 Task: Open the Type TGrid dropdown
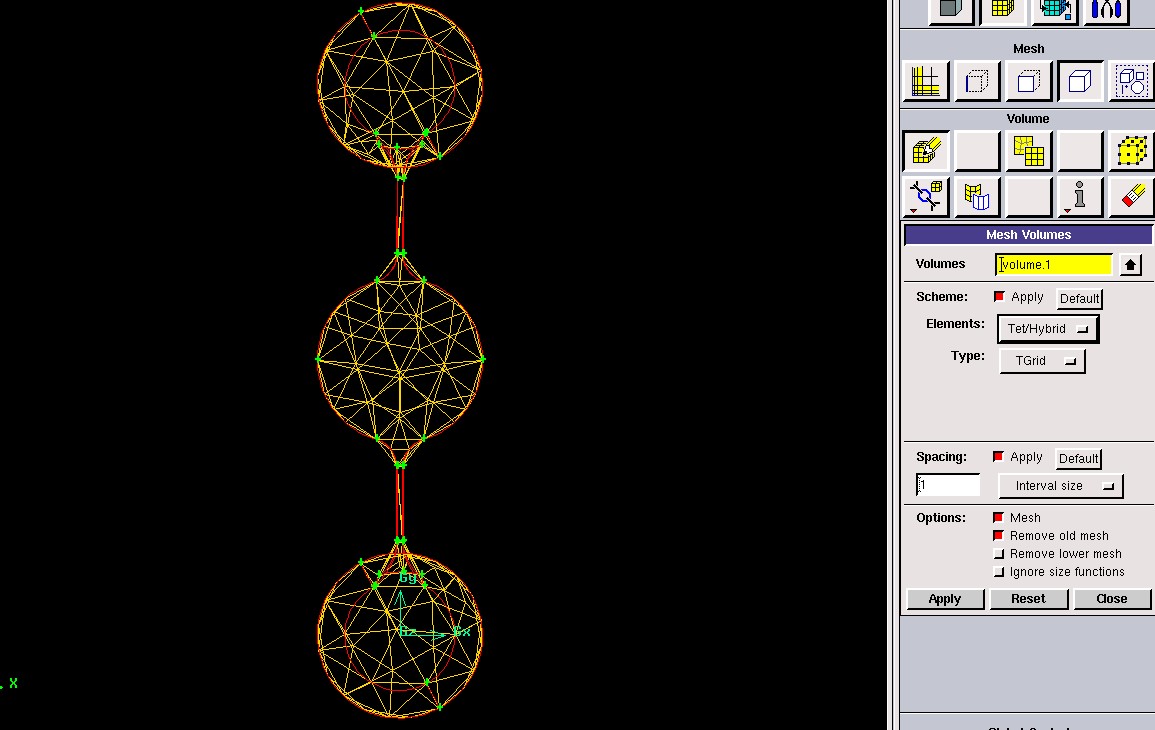tap(1042, 360)
